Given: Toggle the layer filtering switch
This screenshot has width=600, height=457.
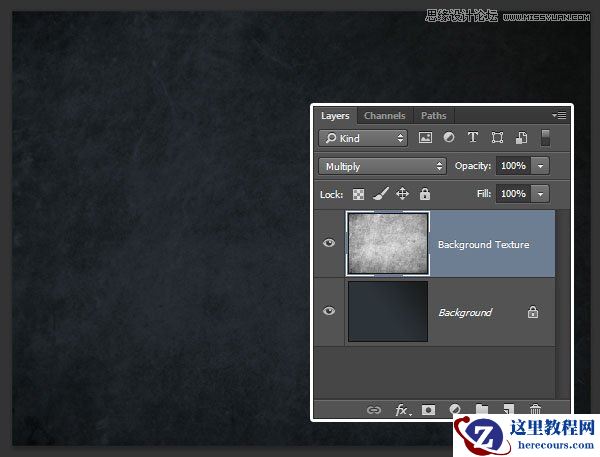Looking at the screenshot, I should (x=545, y=138).
